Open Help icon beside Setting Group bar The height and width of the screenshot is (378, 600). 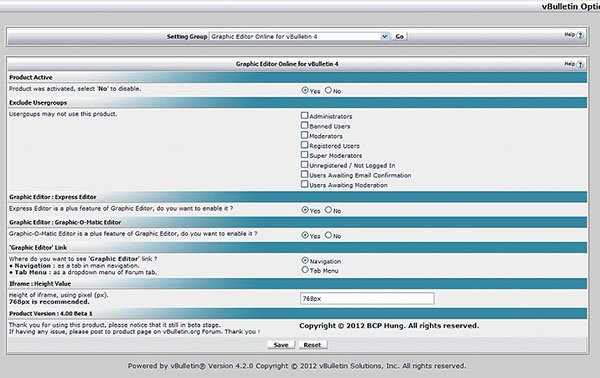click(580, 35)
